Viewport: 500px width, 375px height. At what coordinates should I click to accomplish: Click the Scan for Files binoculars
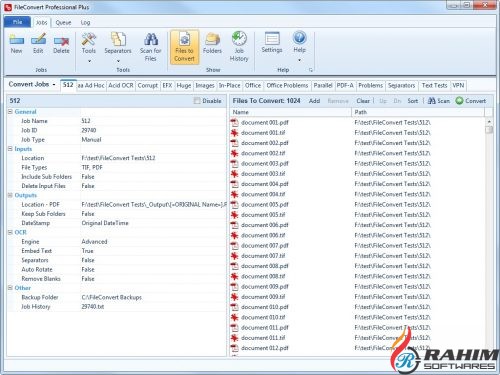[151, 39]
